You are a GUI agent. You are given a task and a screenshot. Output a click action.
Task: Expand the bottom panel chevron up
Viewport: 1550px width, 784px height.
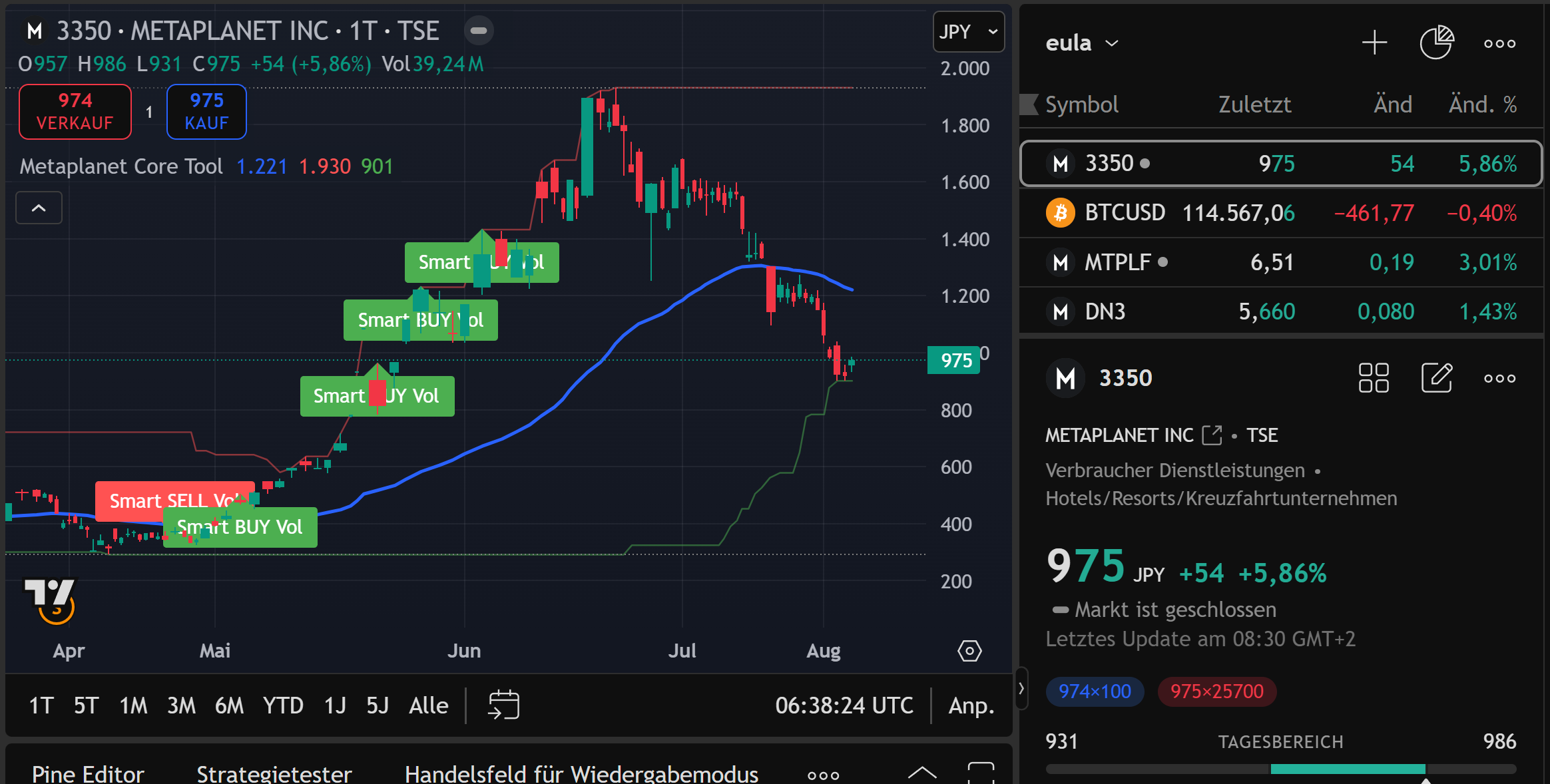point(922,773)
